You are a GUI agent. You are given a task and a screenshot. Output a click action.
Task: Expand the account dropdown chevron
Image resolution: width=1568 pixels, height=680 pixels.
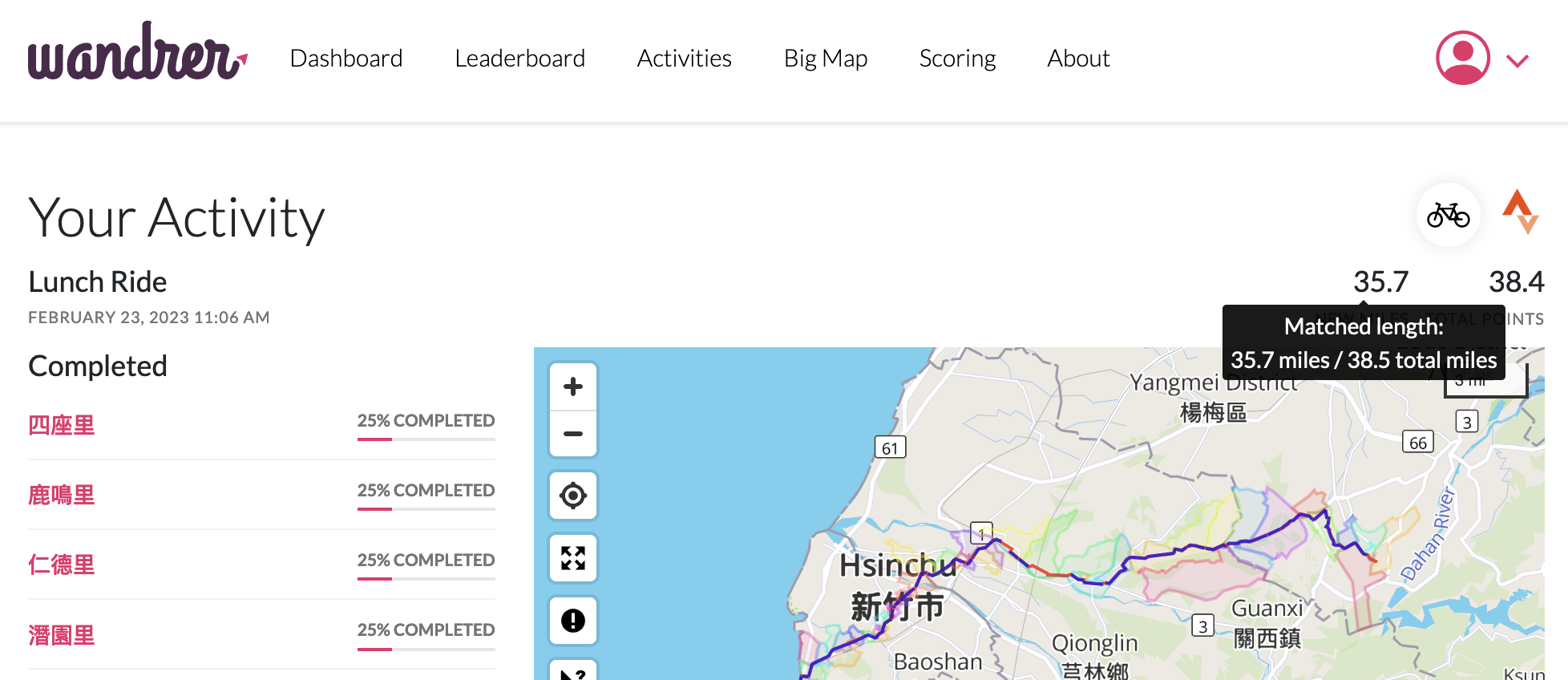[1517, 61]
